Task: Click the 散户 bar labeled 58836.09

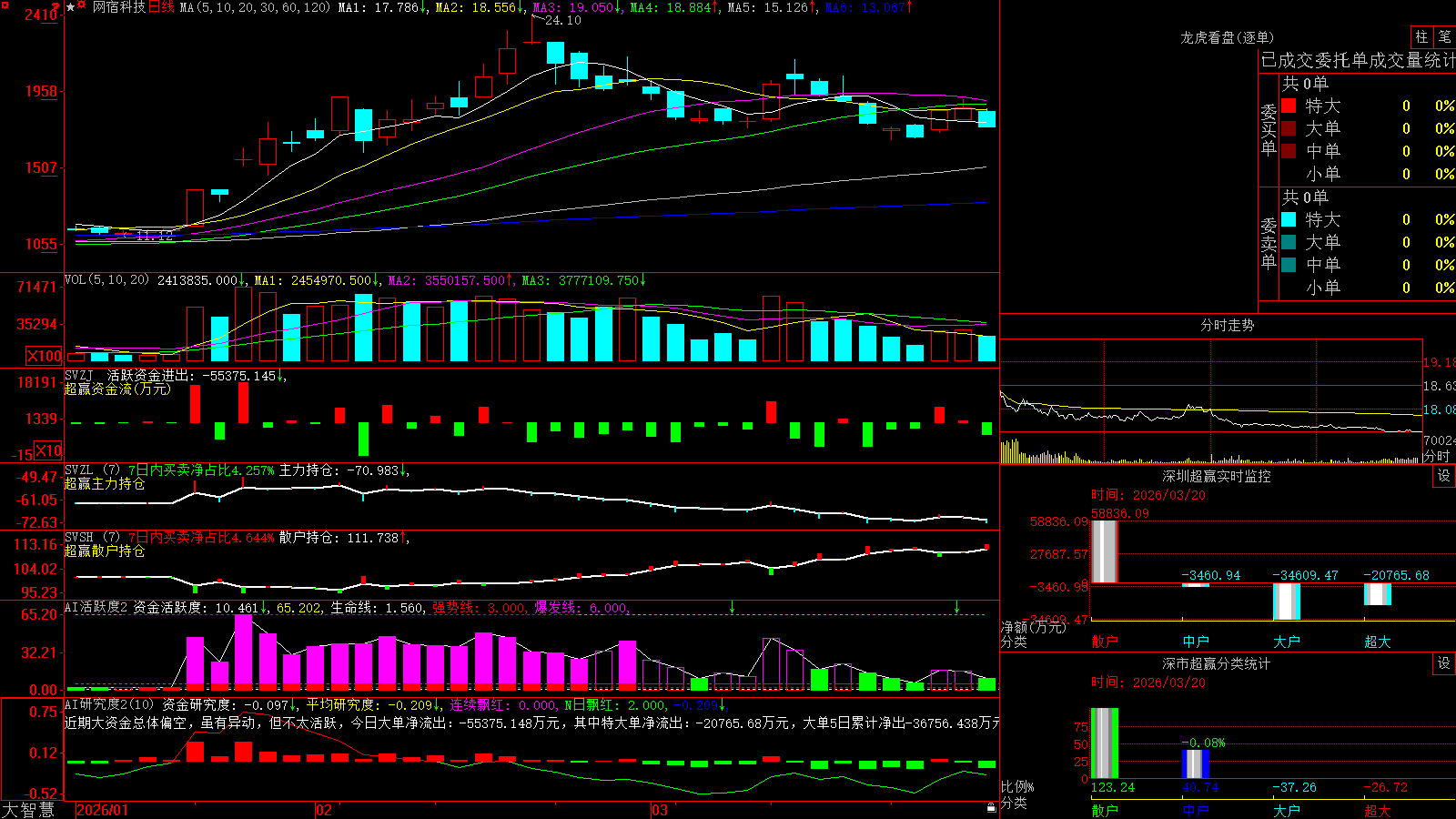Action: tap(1105, 551)
